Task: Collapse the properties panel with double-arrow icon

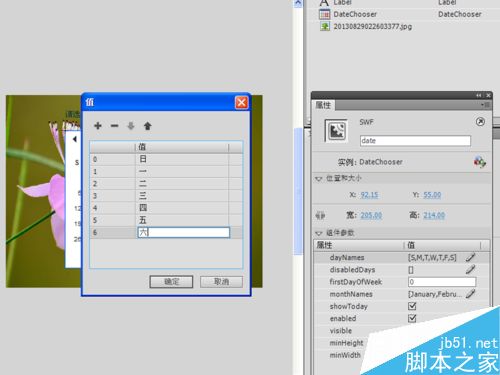Action: 479,95
